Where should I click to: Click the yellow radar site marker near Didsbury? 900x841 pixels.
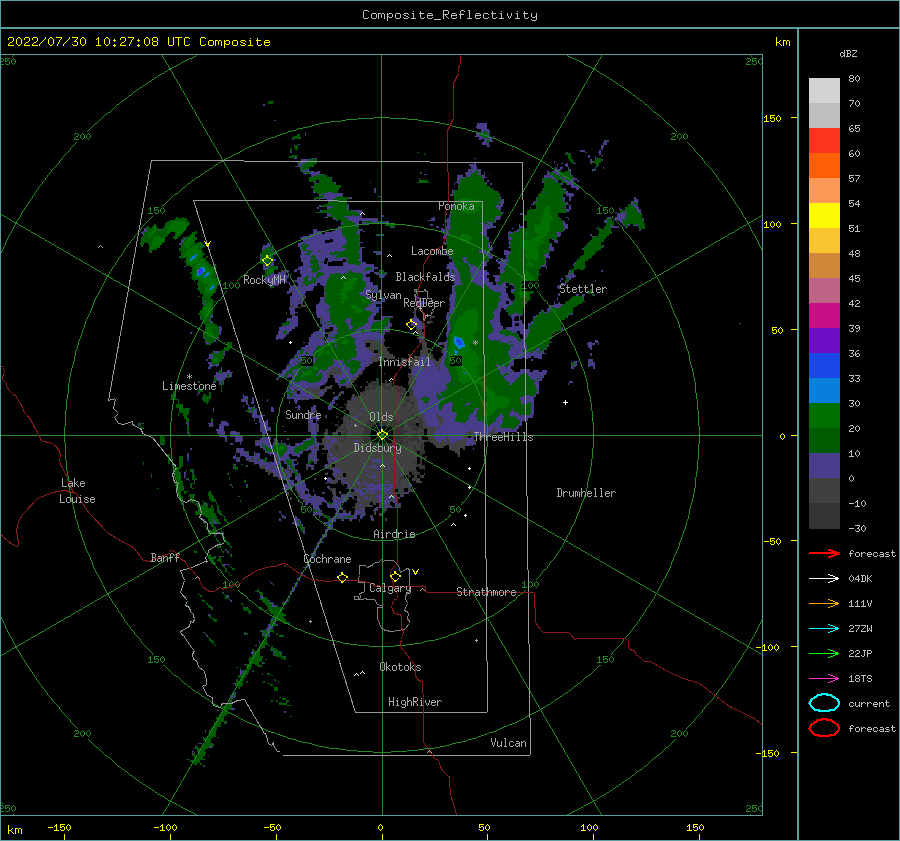tap(382, 435)
